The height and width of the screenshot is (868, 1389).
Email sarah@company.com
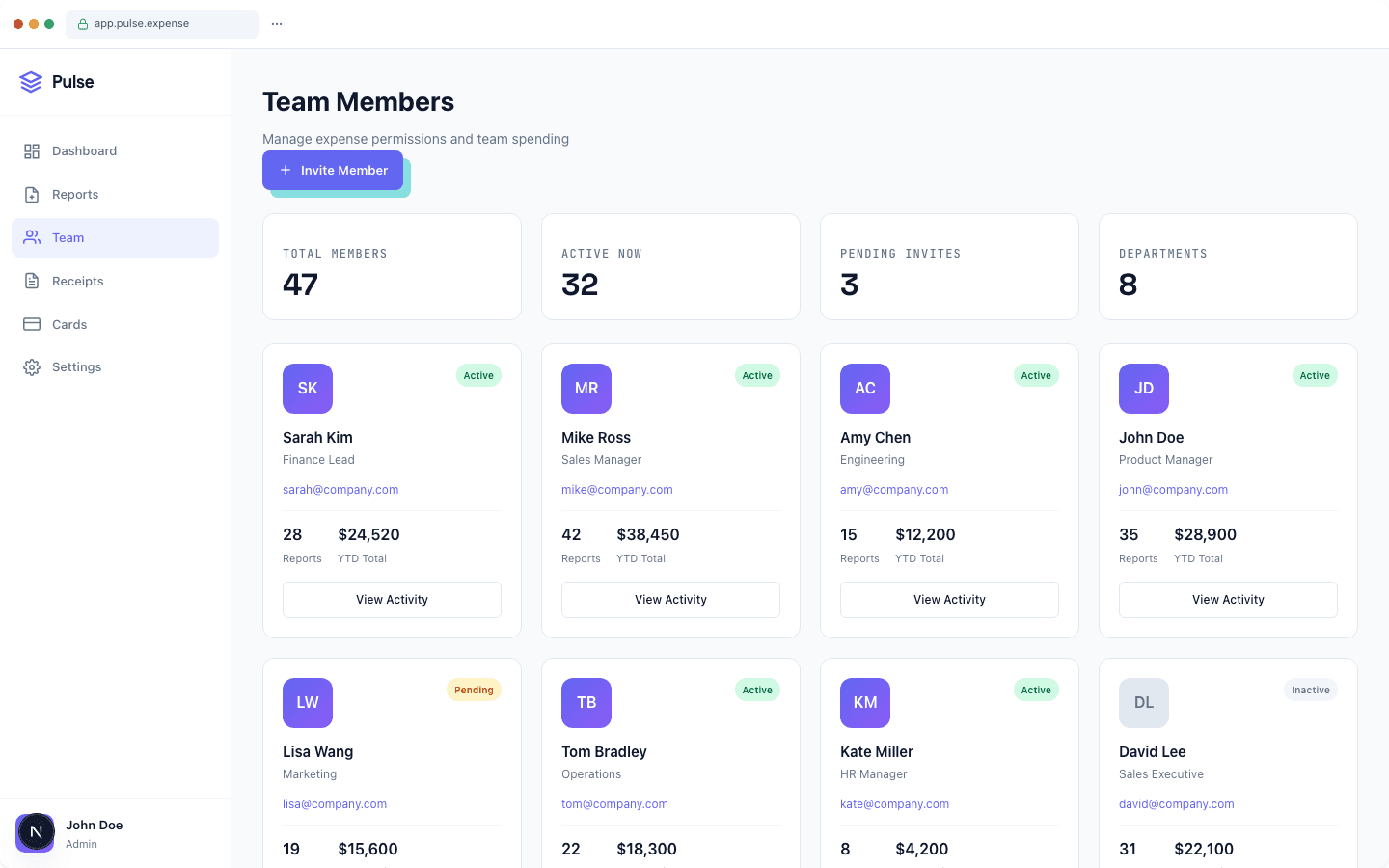340,490
